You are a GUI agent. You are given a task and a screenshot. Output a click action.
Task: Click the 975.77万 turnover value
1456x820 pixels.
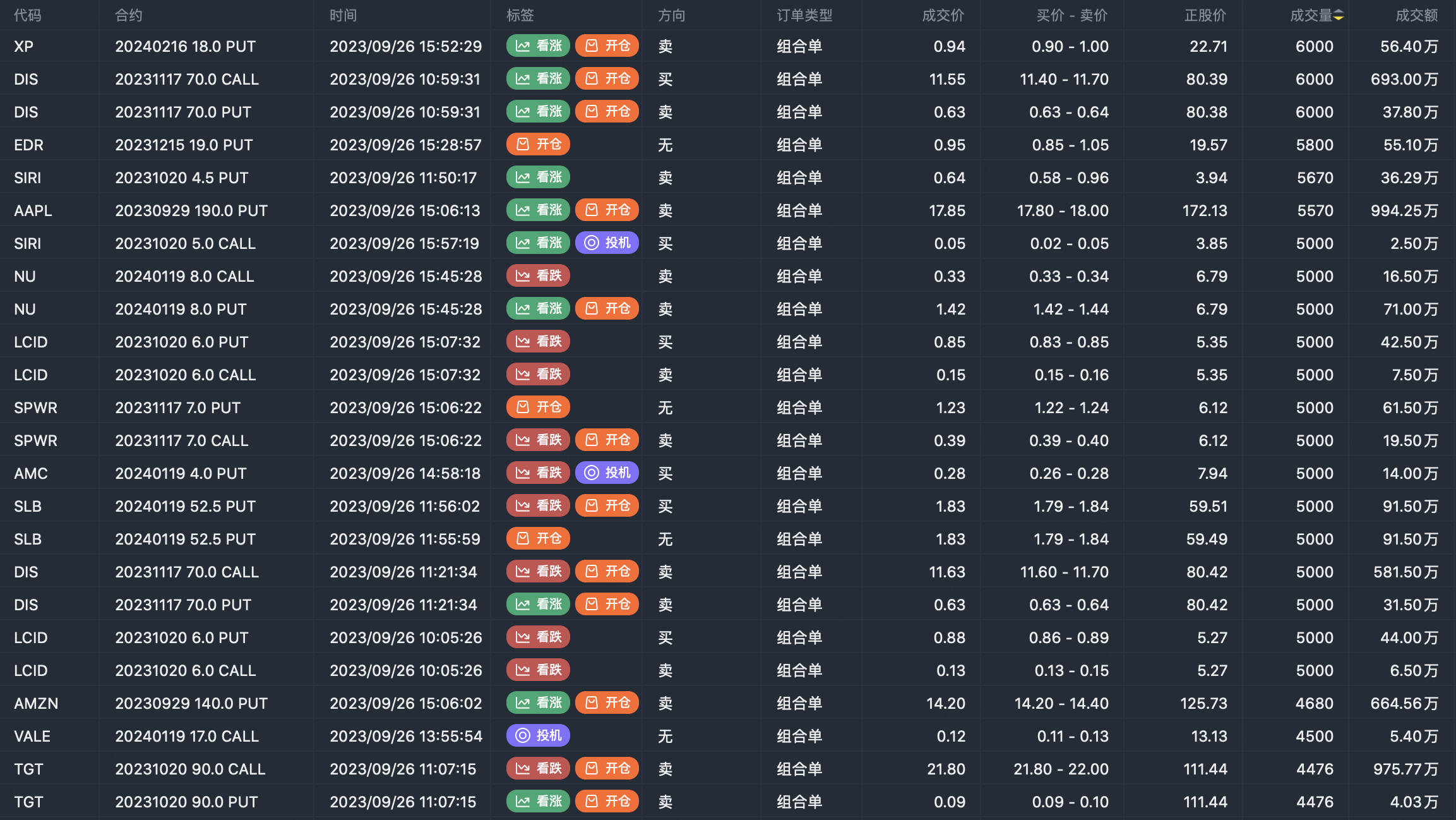click(x=1405, y=769)
